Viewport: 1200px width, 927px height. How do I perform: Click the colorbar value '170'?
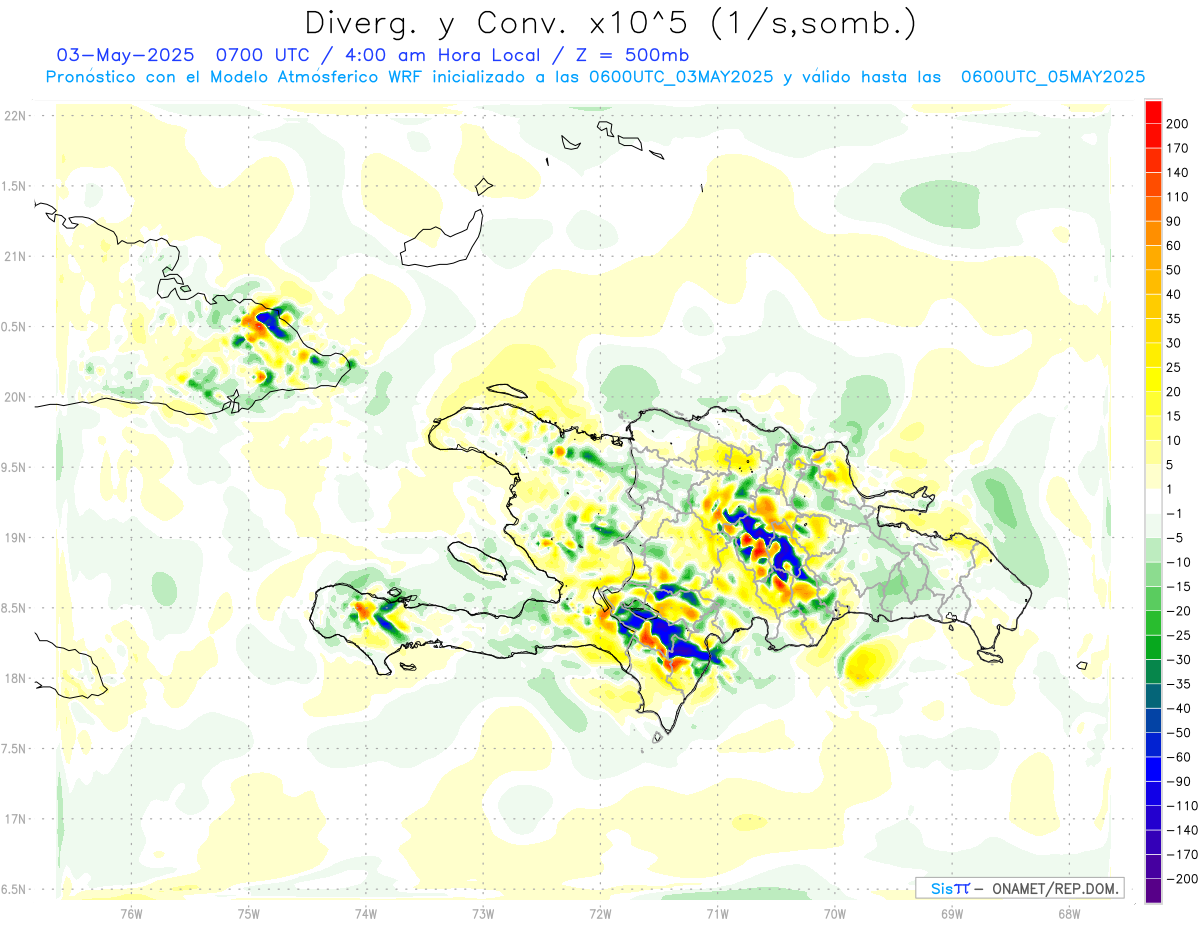tap(1178, 148)
